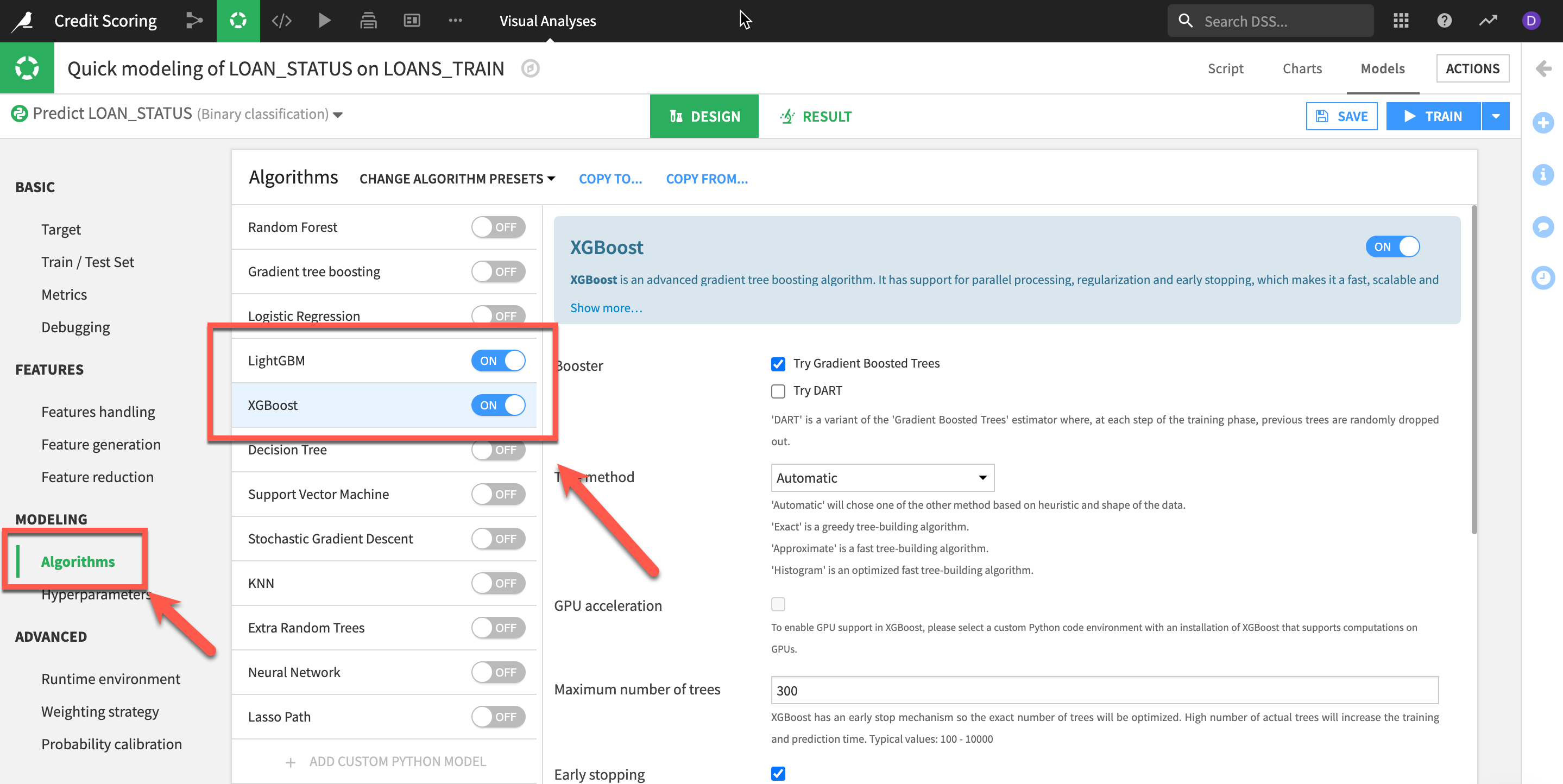Open the help question mark icon
The image size is (1563, 784).
click(1444, 21)
